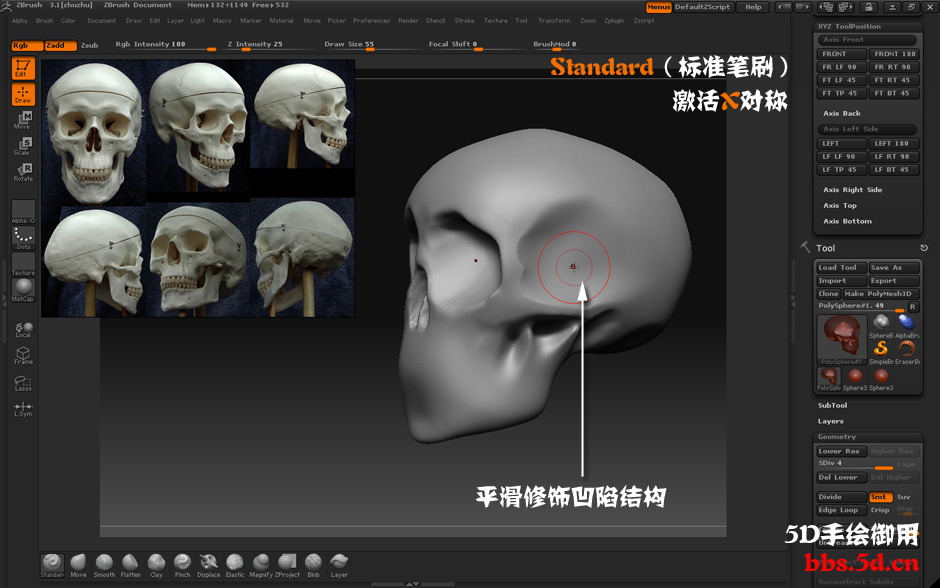Switch to the Move transform tool
This screenshot has height=588, width=940.
coord(23,120)
